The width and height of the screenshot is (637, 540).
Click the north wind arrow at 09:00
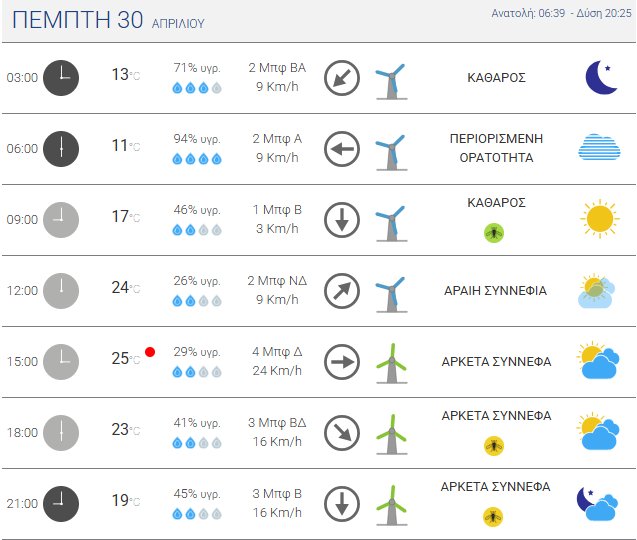[342, 220]
